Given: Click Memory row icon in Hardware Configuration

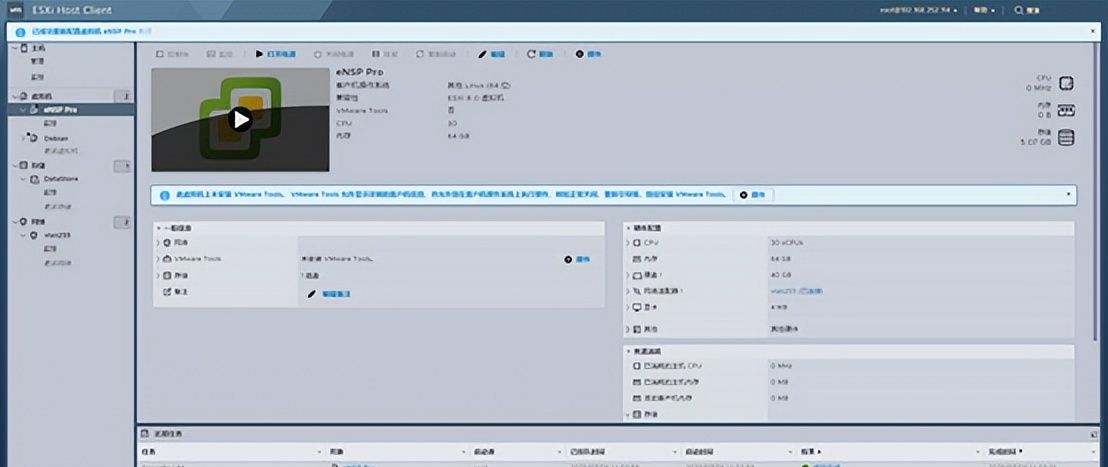Looking at the screenshot, I should point(637,259).
